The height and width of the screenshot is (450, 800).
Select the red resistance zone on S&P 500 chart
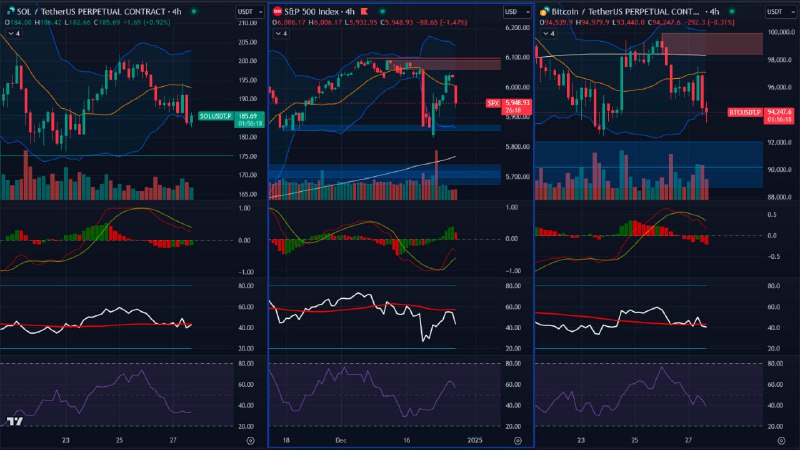tap(443, 64)
